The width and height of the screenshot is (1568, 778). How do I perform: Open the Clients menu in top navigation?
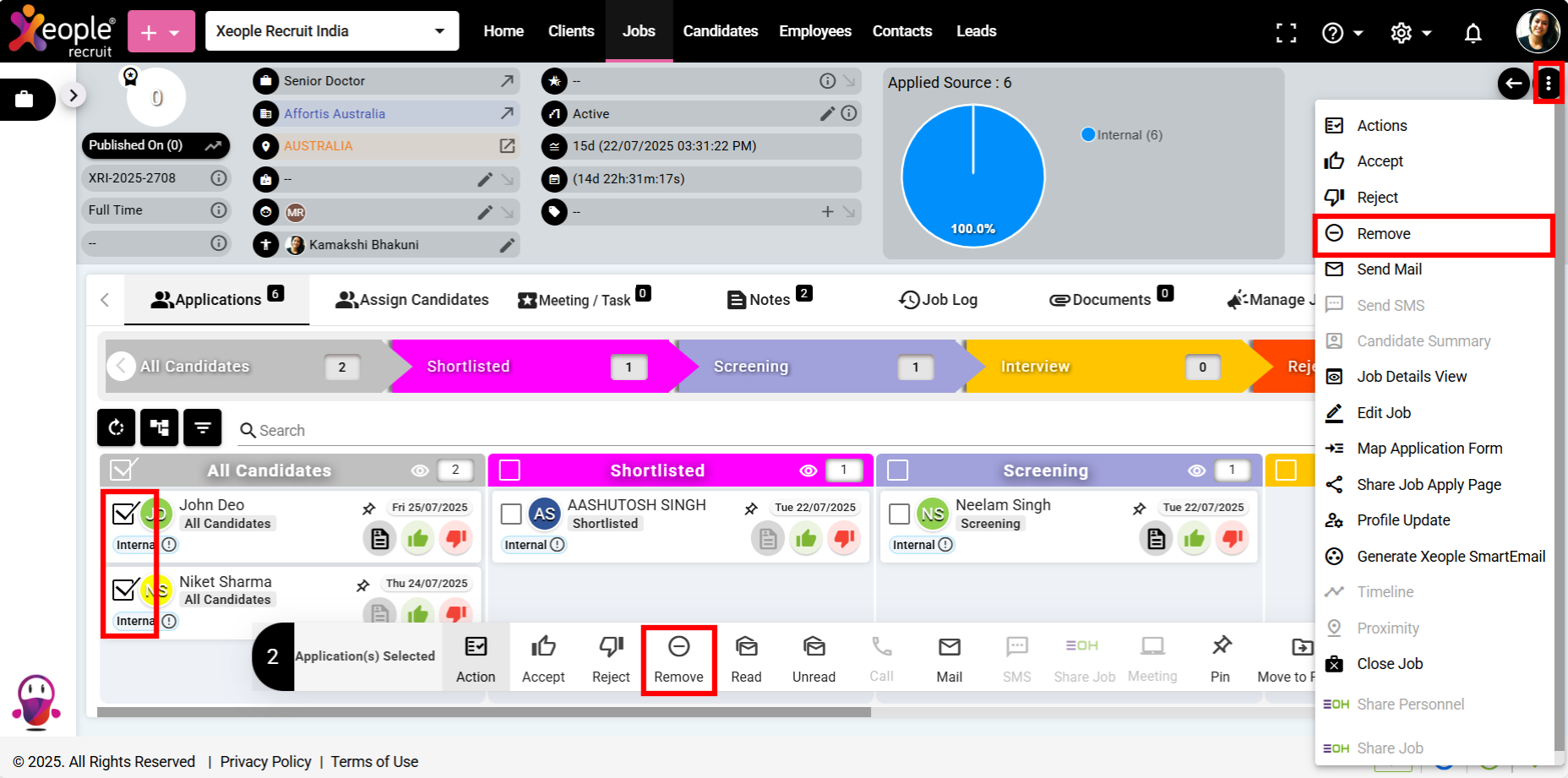571,31
